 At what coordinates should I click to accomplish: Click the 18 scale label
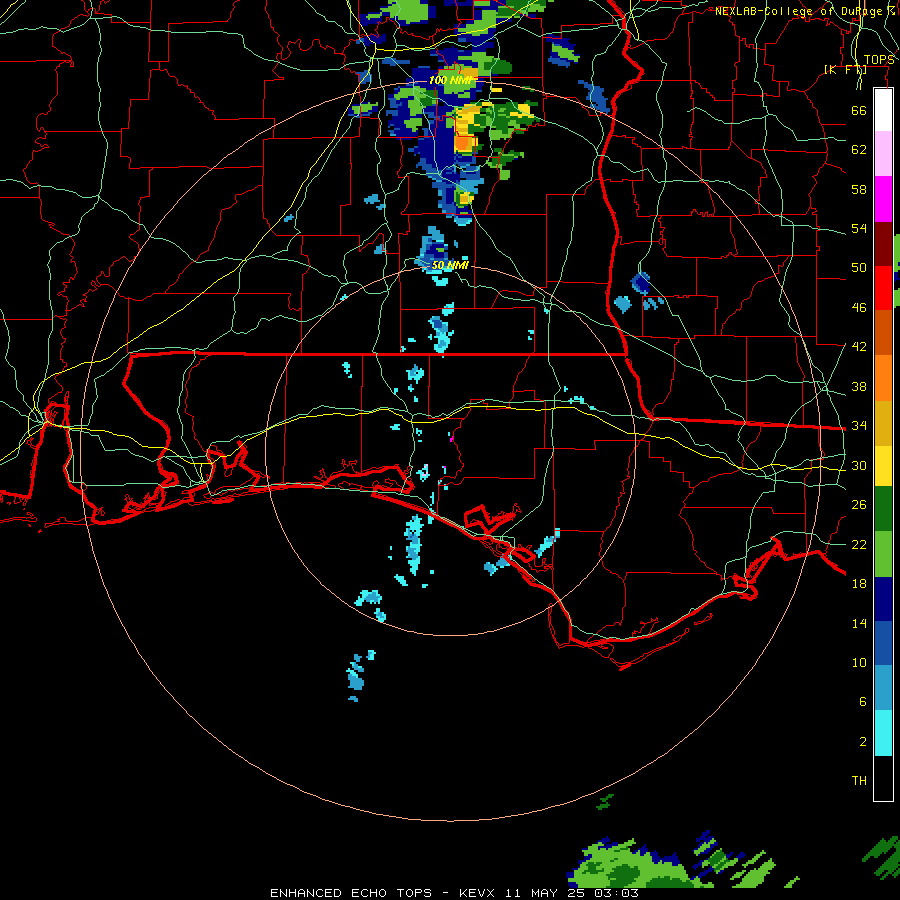click(859, 583)
